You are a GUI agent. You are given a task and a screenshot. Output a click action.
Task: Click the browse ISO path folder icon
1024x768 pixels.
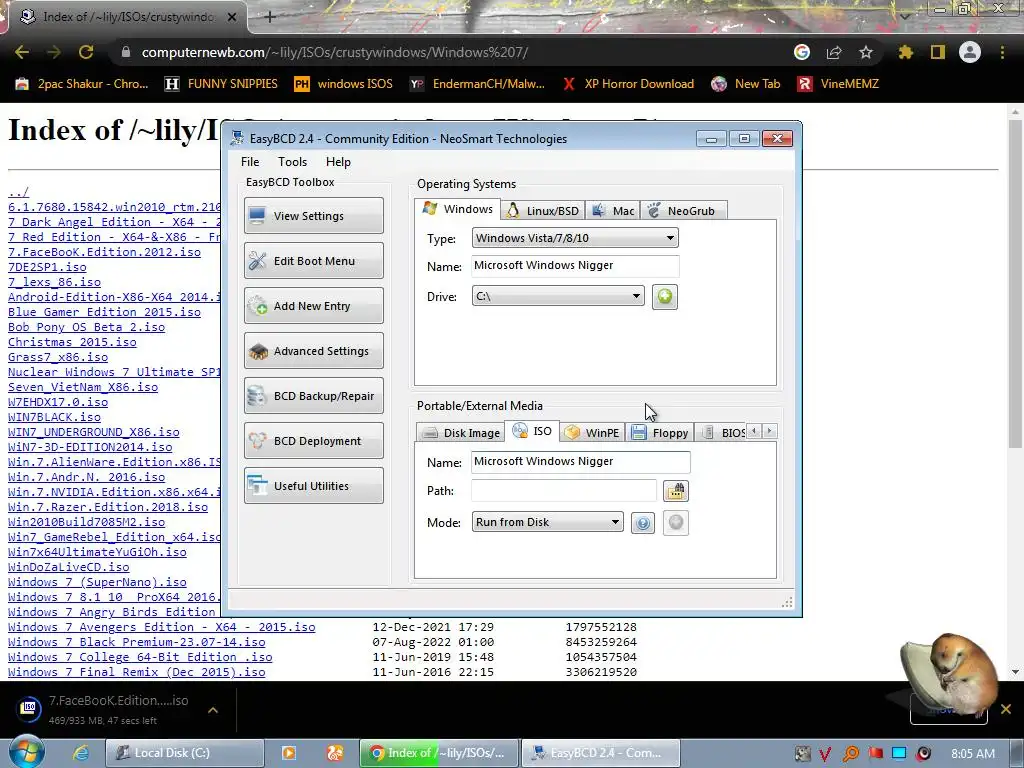[675, 490]
